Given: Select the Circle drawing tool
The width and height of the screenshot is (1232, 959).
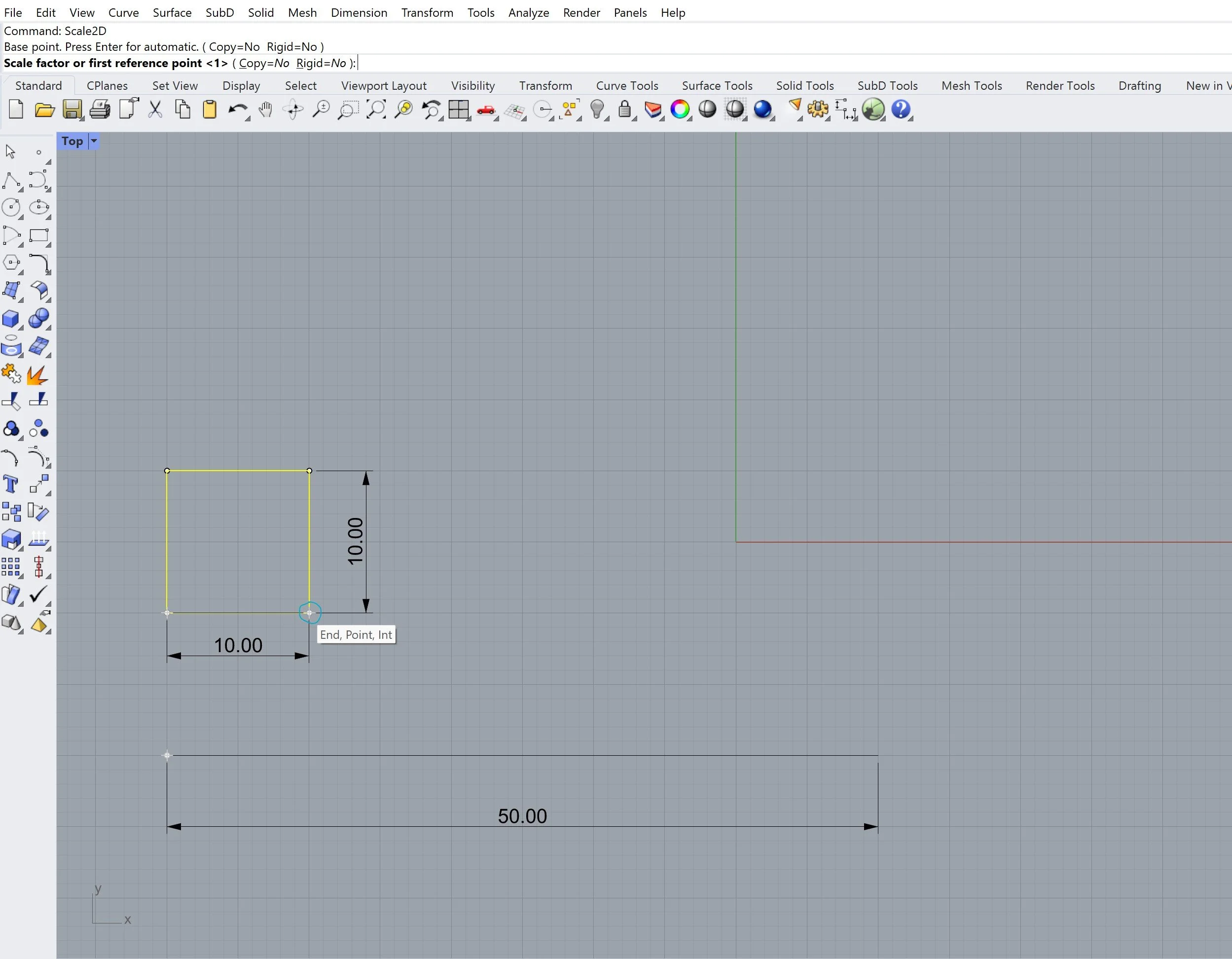Looking at the screenshot, I should 11,207.
